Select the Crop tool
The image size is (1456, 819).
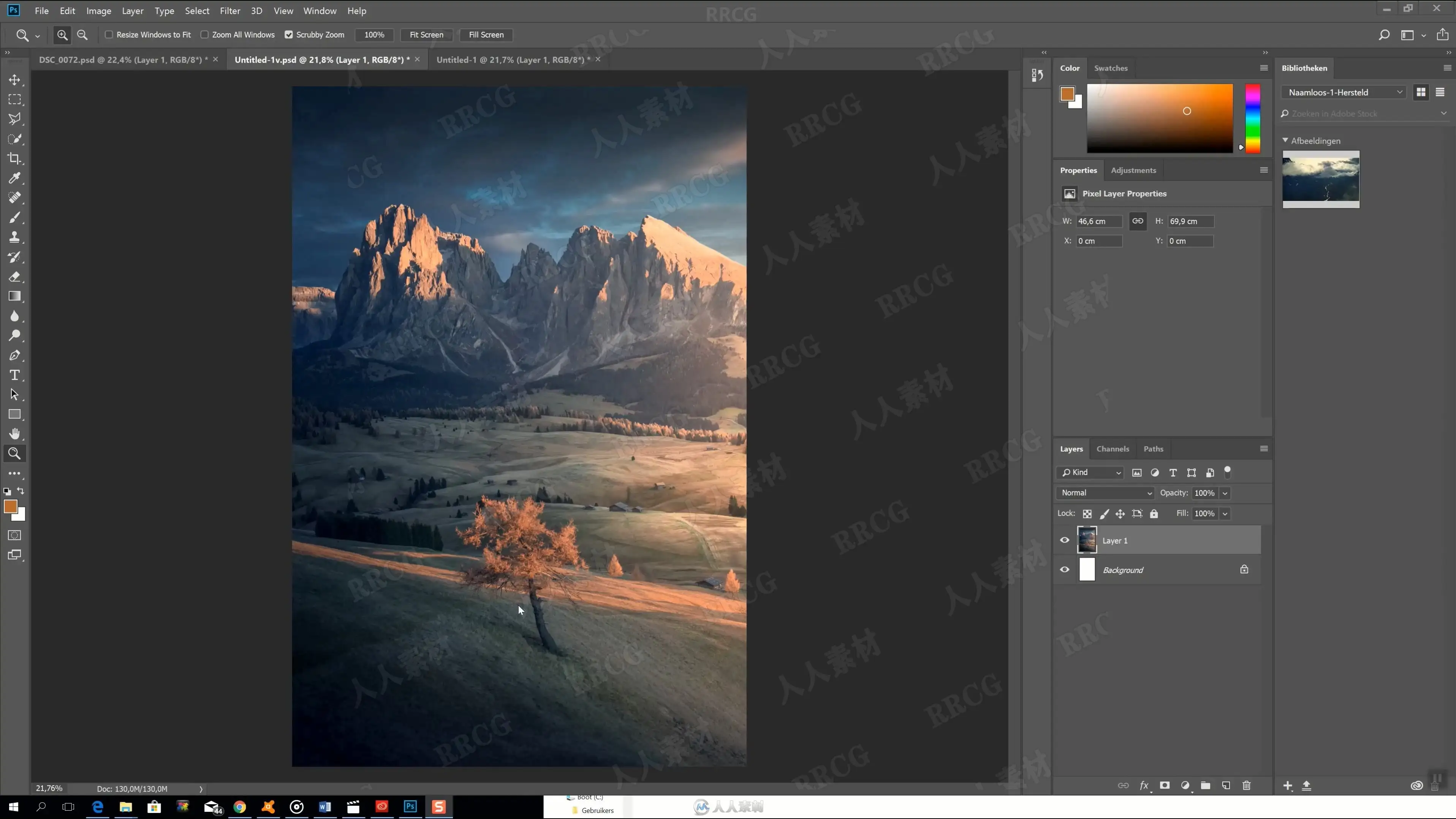click(15, 158)
